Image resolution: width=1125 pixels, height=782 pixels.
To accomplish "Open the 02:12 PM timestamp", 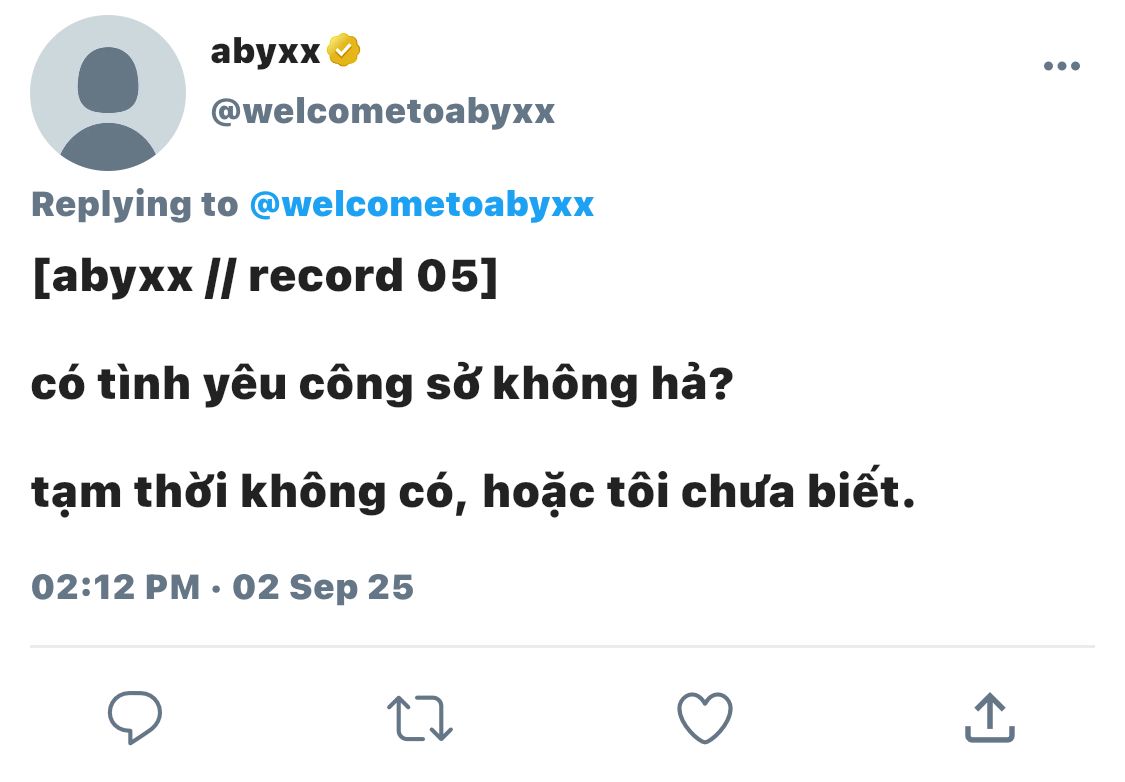I will click(116, 587).
